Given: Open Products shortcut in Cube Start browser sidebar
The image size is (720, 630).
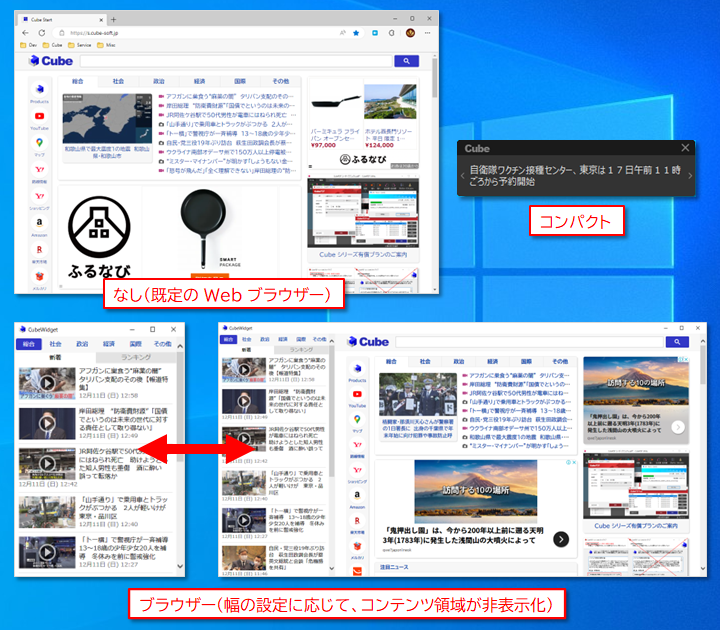Looking at the screenshot, I should coord(39,92).
